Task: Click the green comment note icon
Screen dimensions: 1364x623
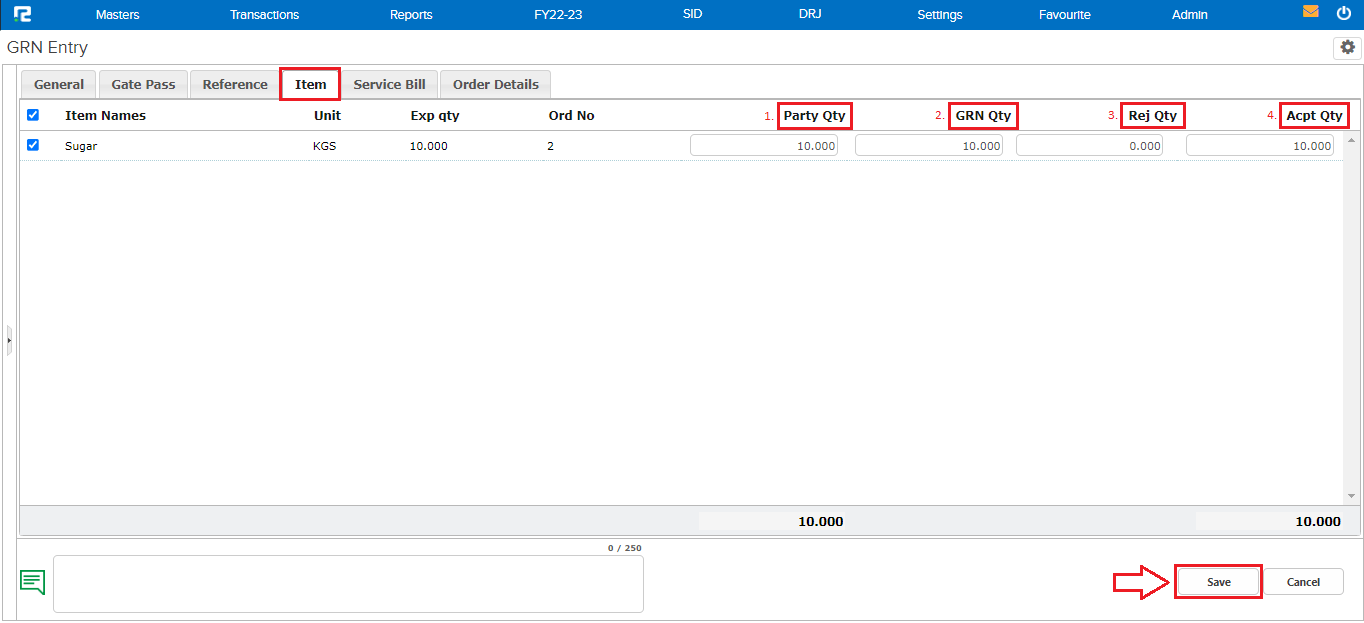Action: click(33, 582)
